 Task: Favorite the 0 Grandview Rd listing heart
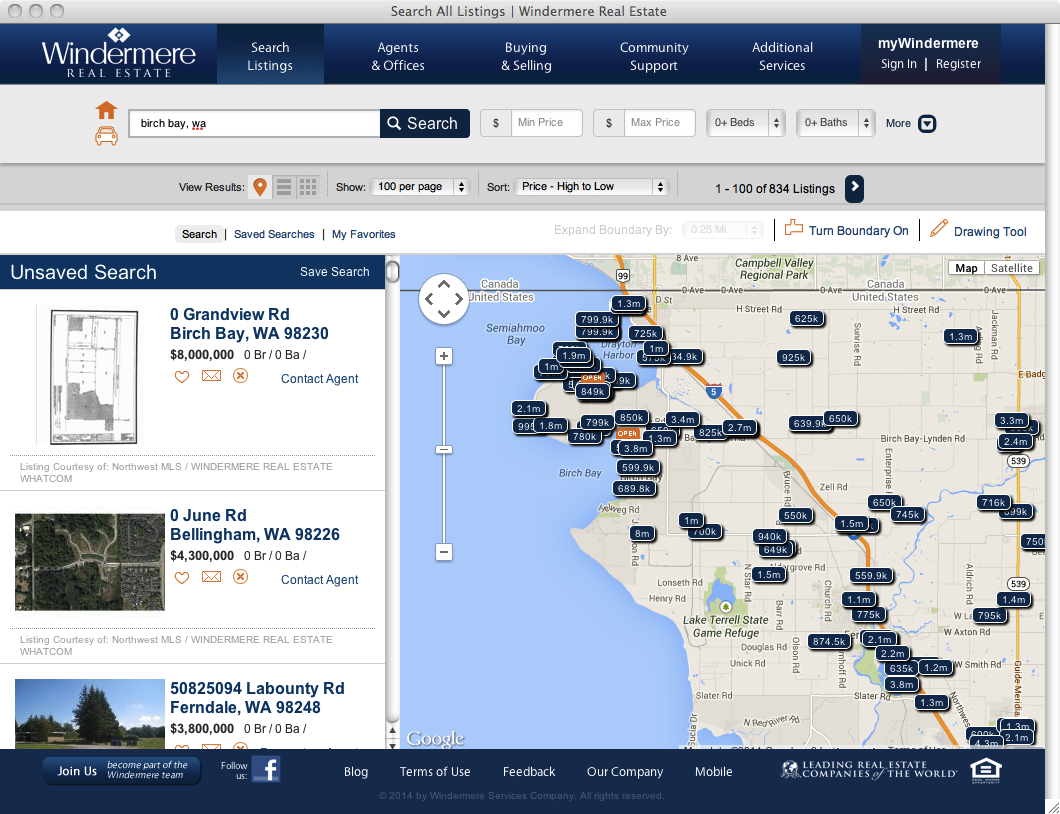click(x=182, y=377)
